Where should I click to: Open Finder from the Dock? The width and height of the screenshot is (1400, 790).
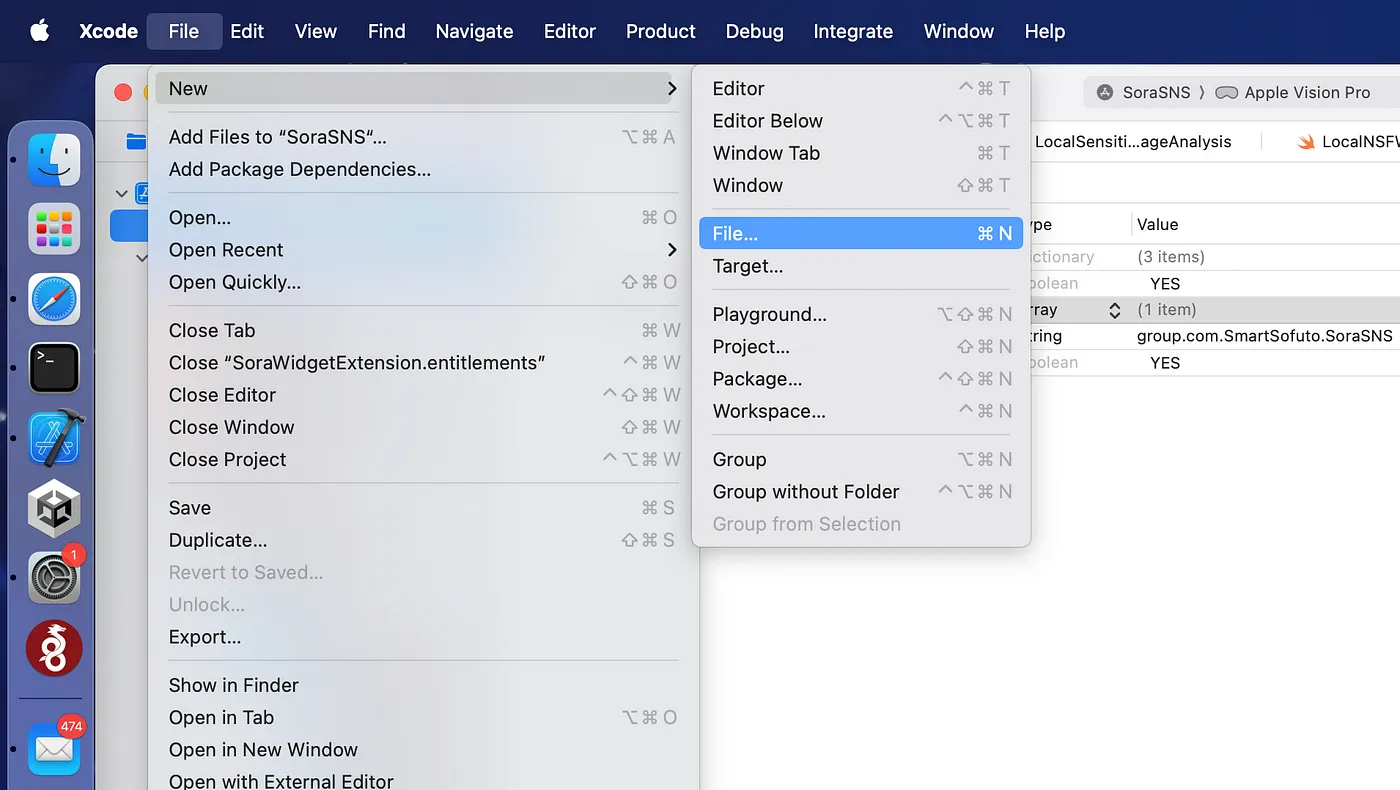pyautogui.click(x=54, y=160)
